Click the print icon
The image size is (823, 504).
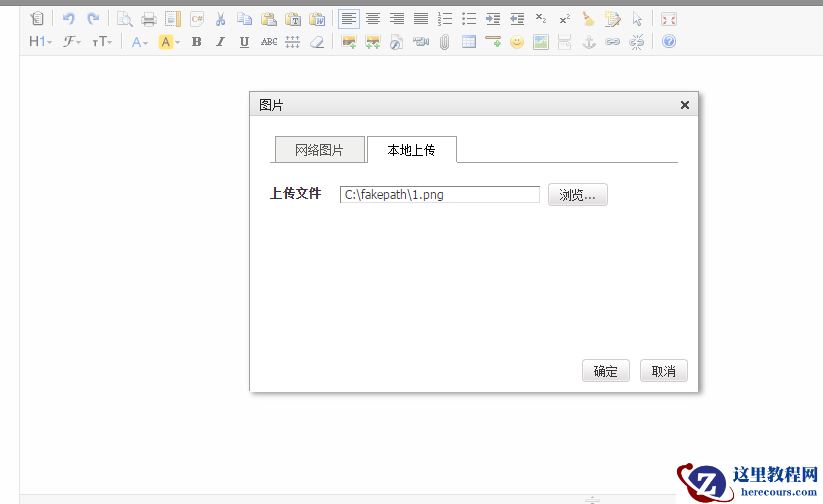point(149,19)
